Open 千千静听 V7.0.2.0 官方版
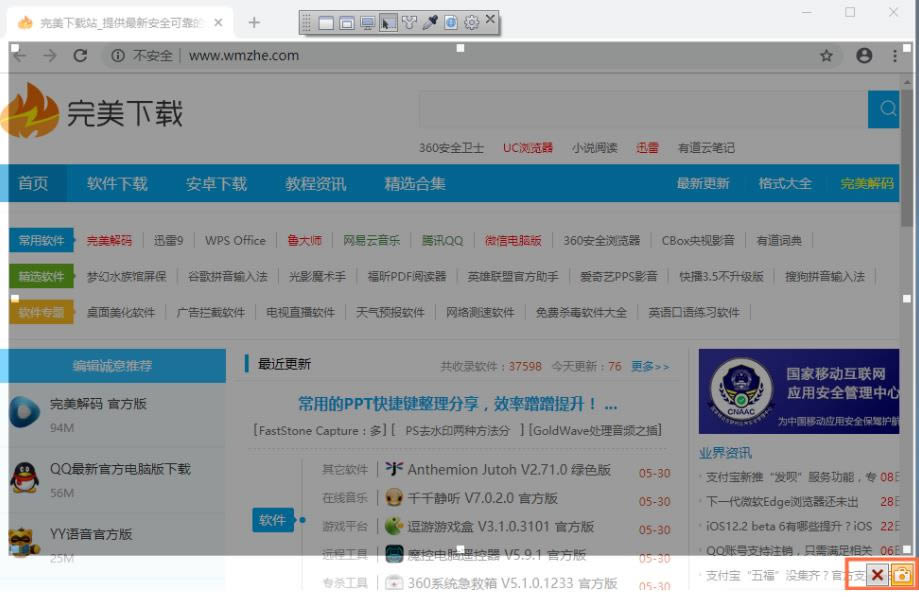The width and height of the screenshot is (919, 597). click(482, 498)
